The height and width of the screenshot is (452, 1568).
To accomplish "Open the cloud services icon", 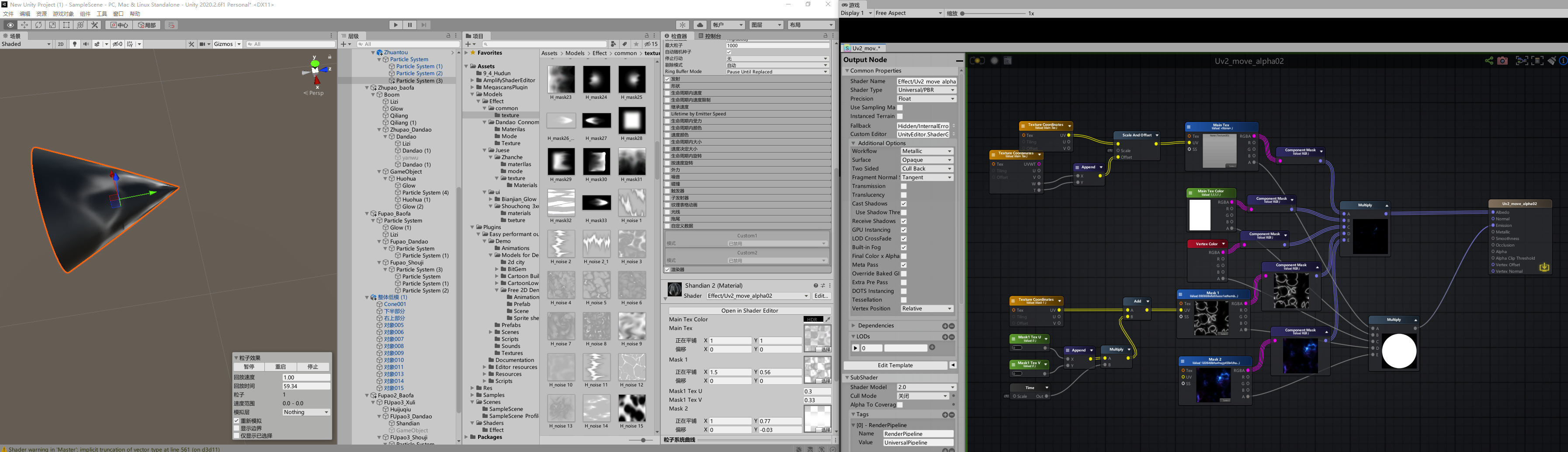I will click(x=700, y=25).
